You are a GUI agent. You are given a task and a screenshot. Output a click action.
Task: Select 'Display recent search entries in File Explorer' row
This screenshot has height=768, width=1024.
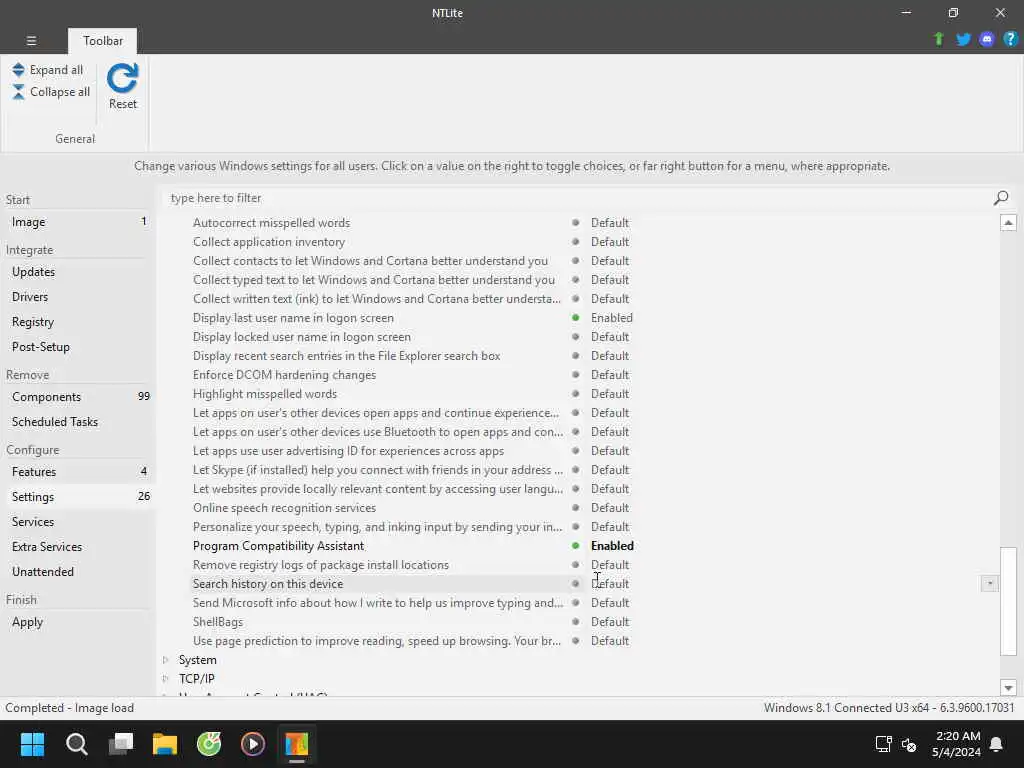[346, 356]
